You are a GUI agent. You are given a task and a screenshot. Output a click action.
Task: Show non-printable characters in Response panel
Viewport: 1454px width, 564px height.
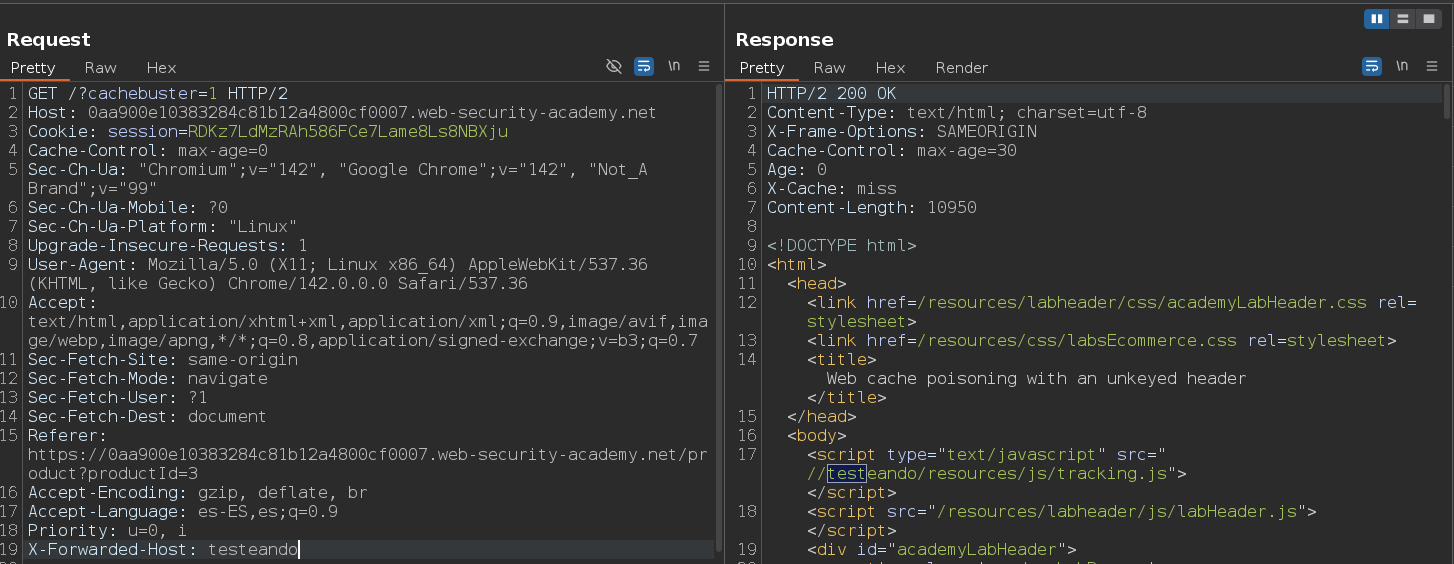[x=1402, y=66]
